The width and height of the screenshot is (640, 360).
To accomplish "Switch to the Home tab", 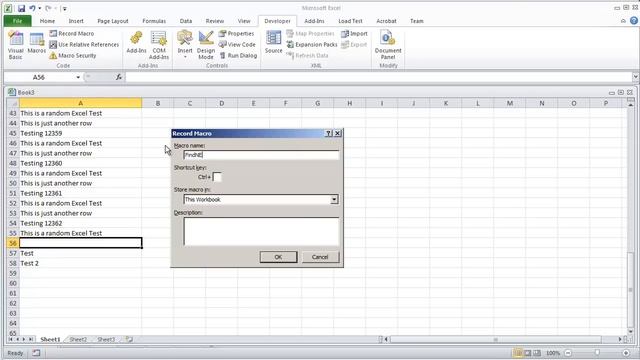I will point(47,21).
